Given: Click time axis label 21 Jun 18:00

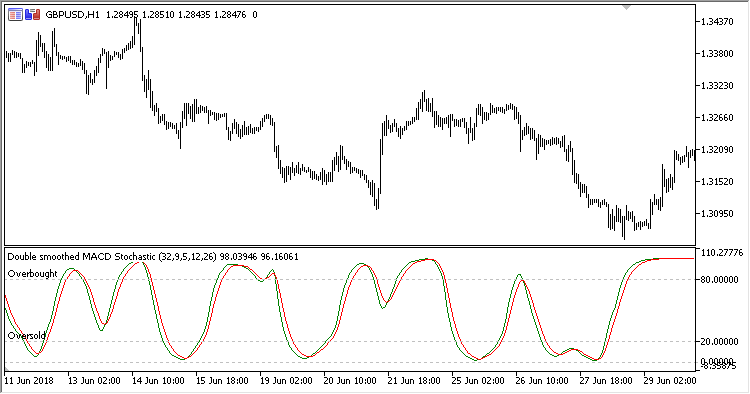Looking at the screenshot, I should coord(414,381).
